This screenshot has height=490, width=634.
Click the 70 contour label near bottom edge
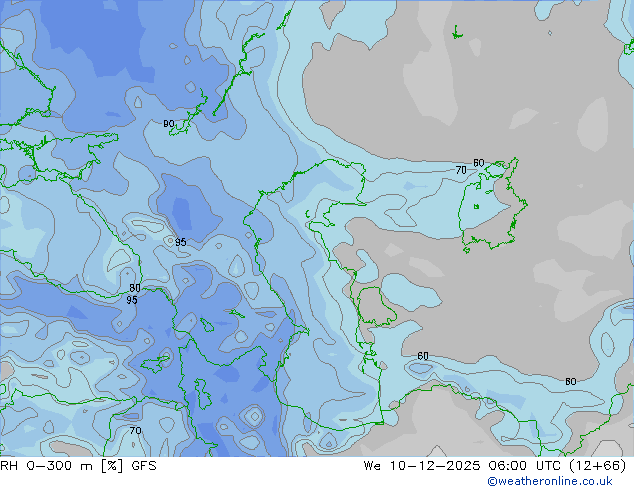(135, 431)
